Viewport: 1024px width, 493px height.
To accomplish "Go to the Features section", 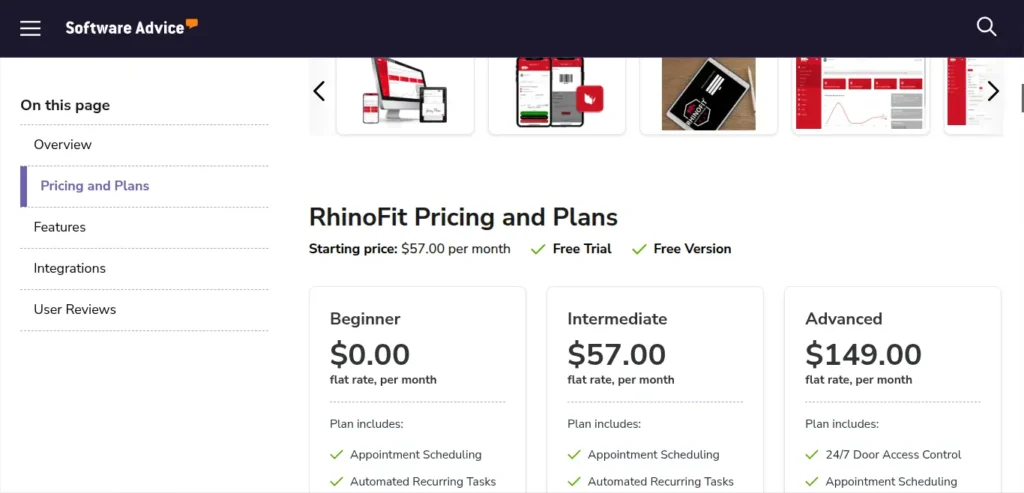I will point(60,227).
